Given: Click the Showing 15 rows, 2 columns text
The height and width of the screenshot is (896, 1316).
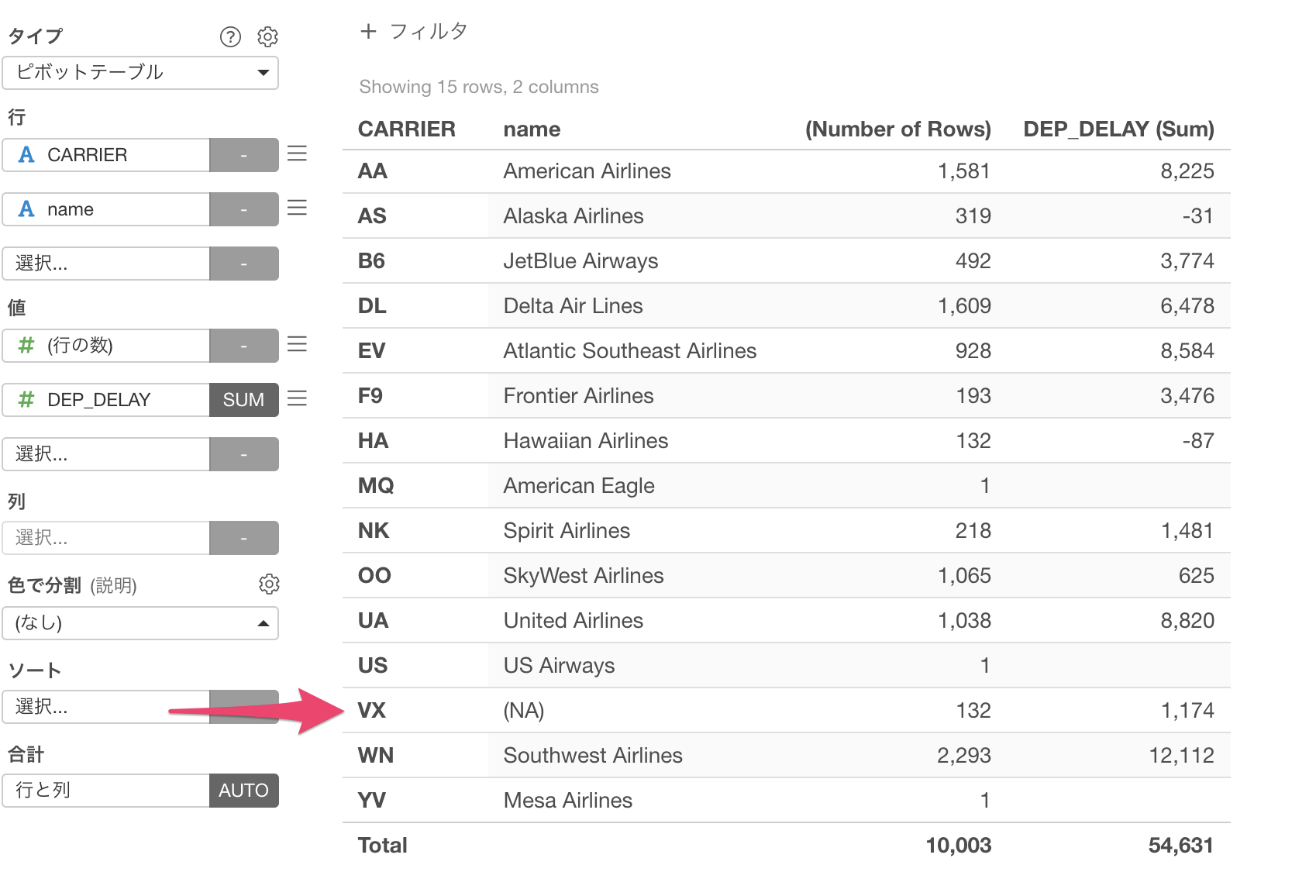Looking at the screenshot, I should point(479,87).
